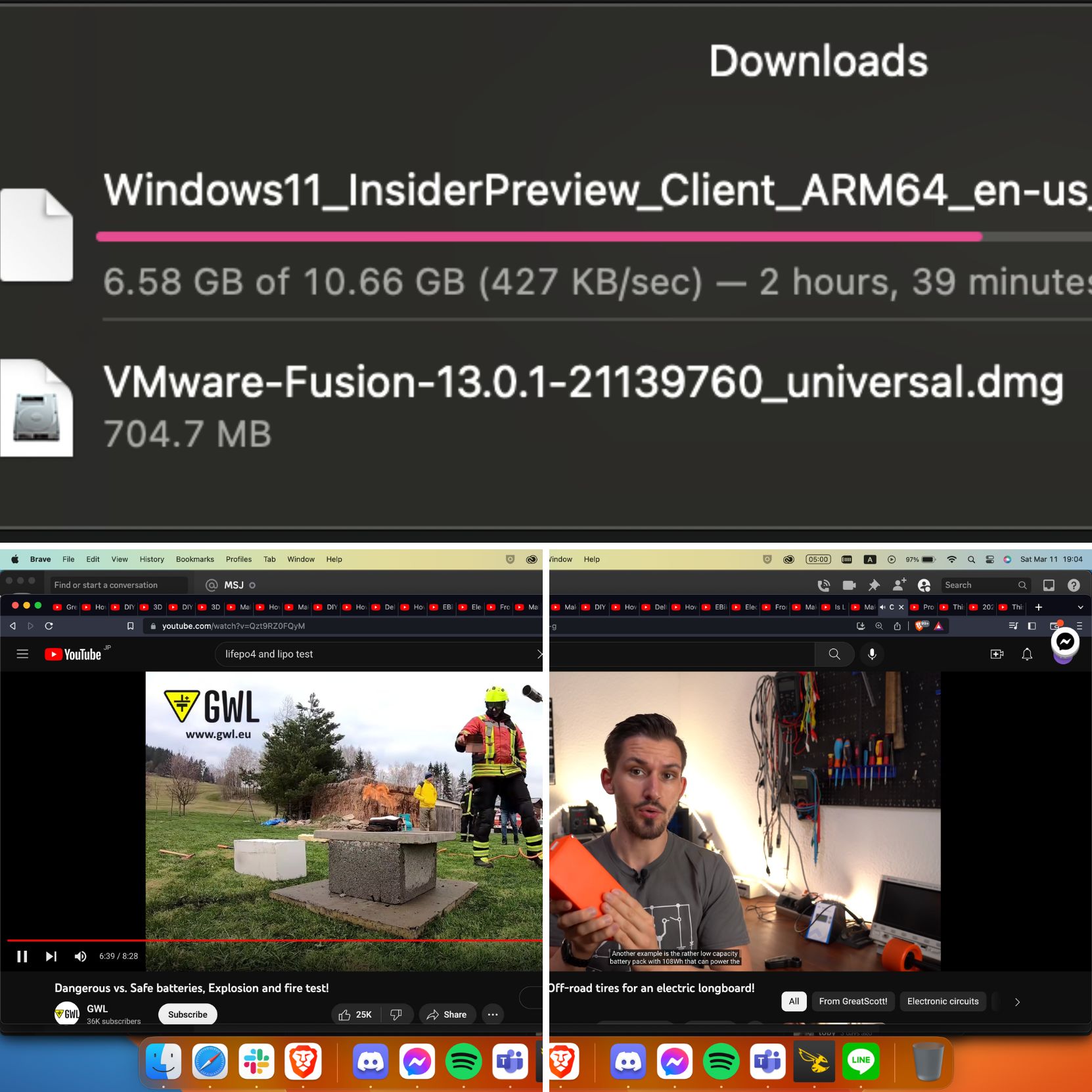Open Brave Rewards triangle icon
This screenshot has height=1092, width=1092.
(939, 626)
